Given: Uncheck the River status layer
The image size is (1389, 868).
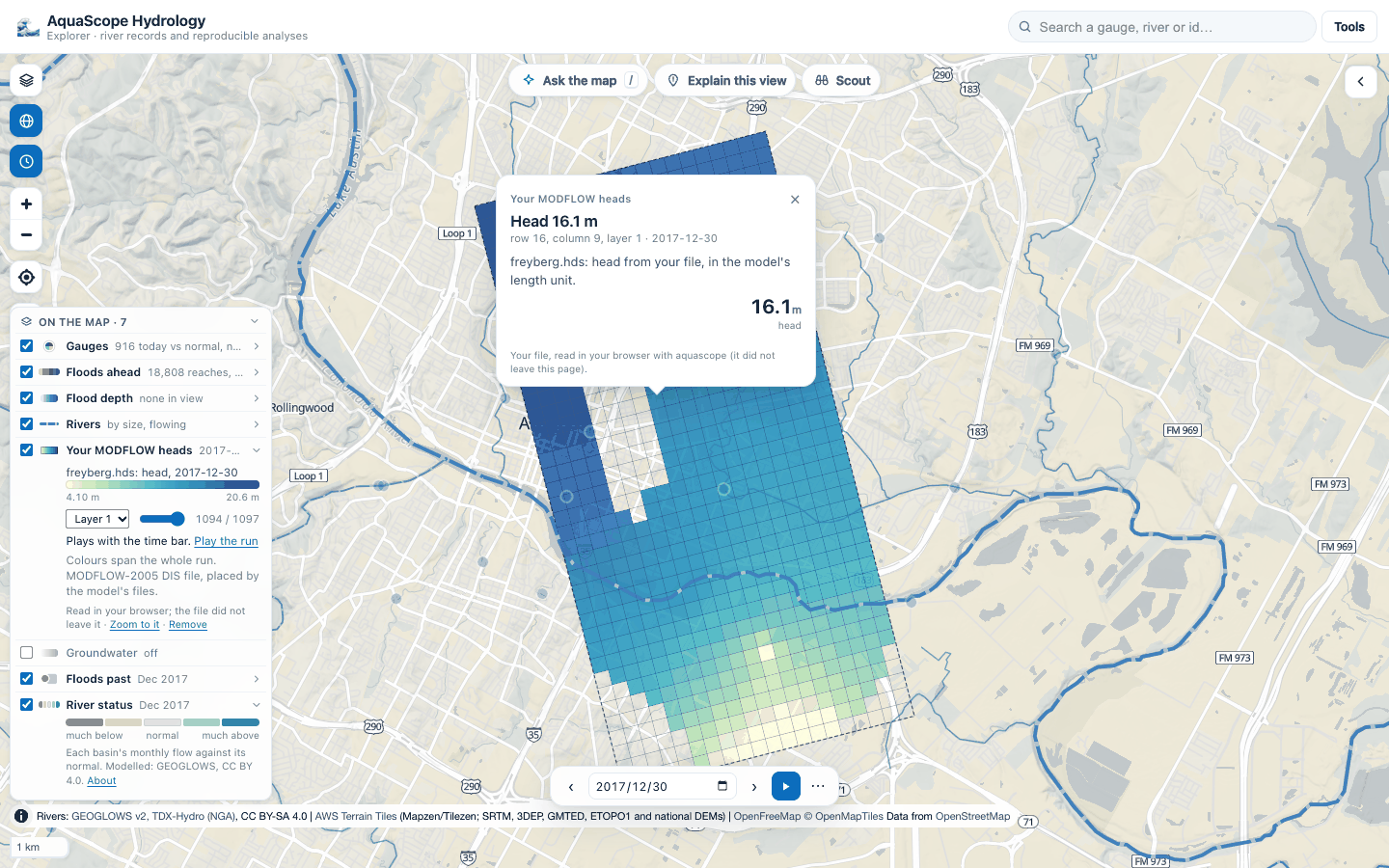Looking at the screenshot, I should (27, 705).
